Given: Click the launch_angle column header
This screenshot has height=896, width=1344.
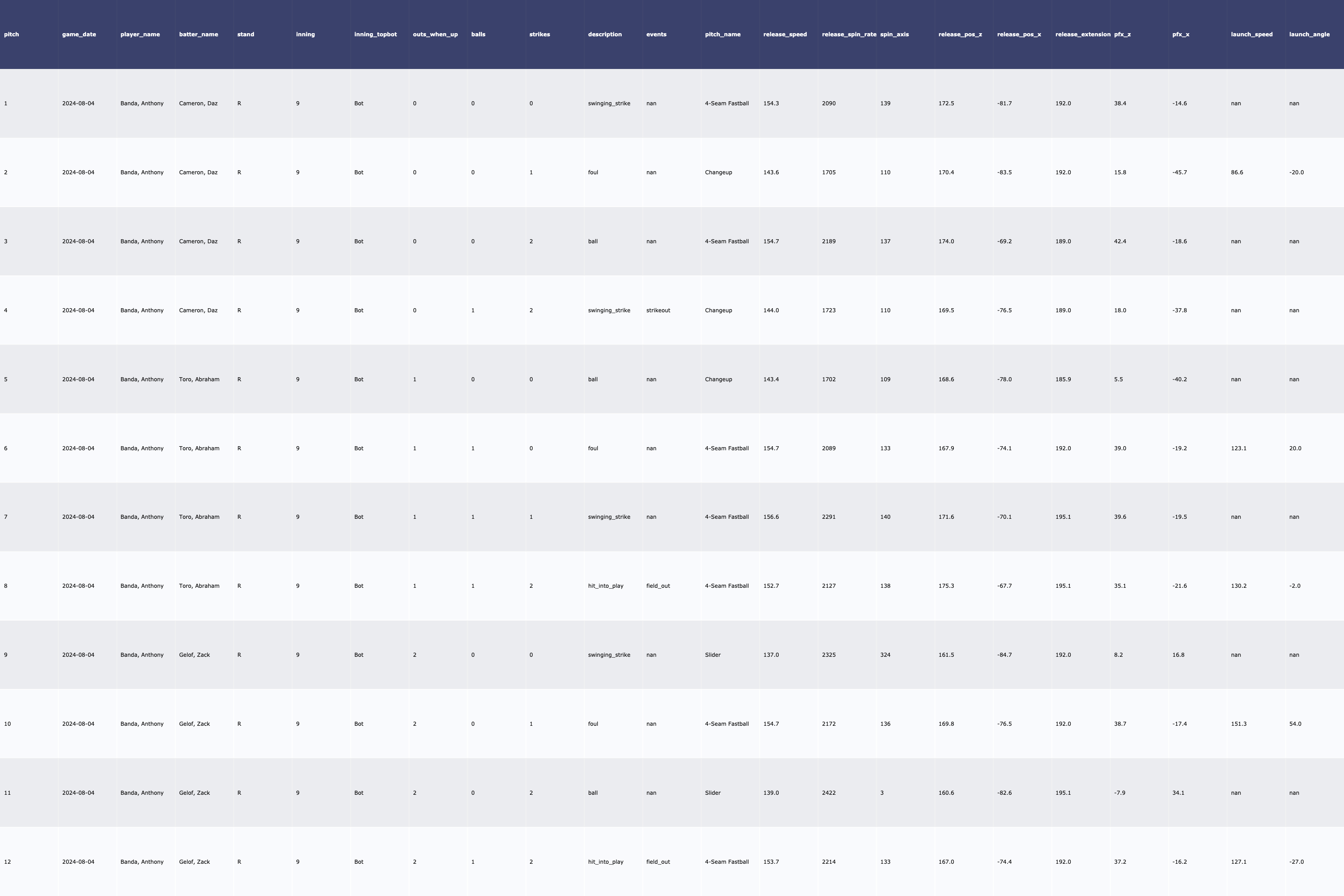Looking at the screenshot, I should coord(1309,34).
